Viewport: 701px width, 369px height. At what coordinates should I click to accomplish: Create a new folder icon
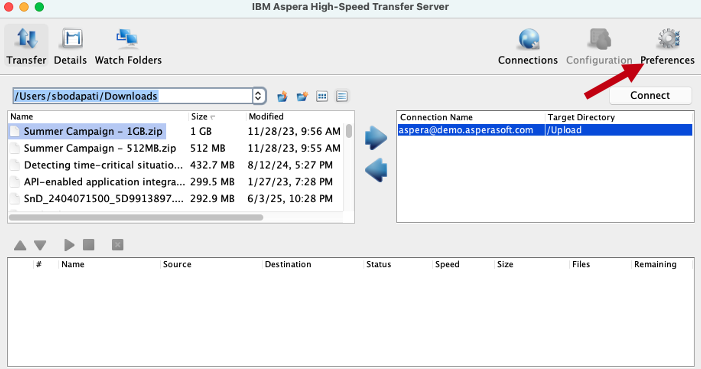(302, 96)
